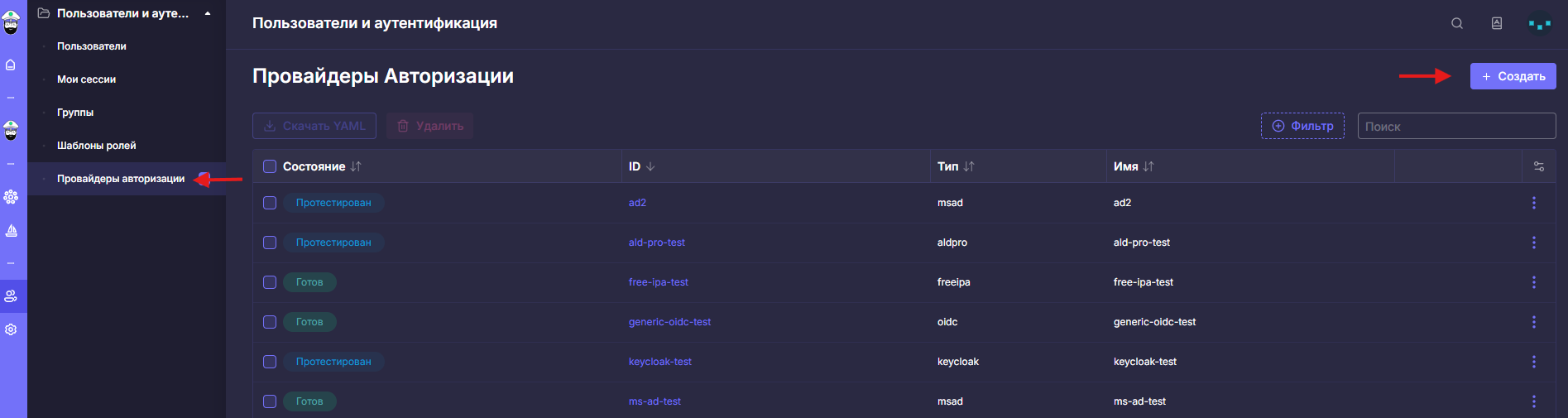Open the free-ipa-test provider link
1568x418 pixels.
pyautogui.click(x=658, y=282)
